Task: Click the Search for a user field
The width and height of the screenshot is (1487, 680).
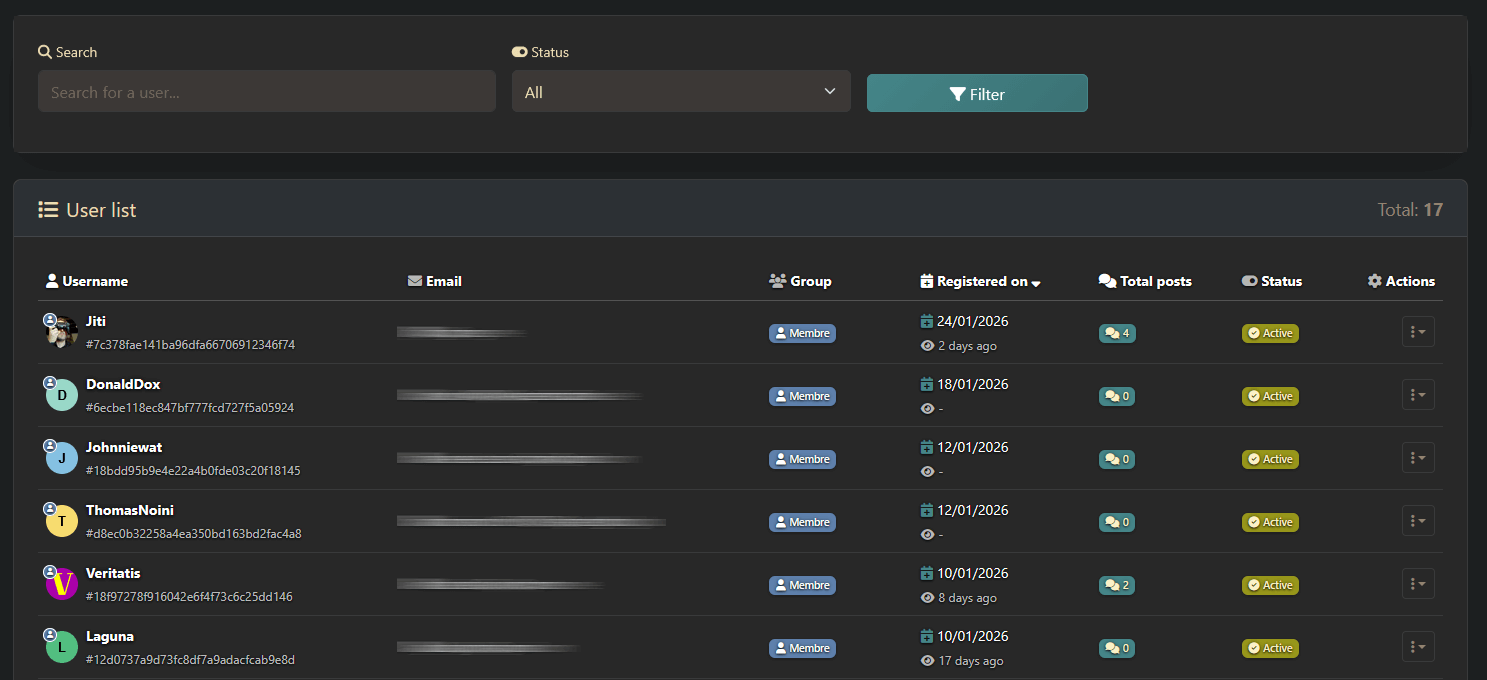Action: [x=266, y=92]
